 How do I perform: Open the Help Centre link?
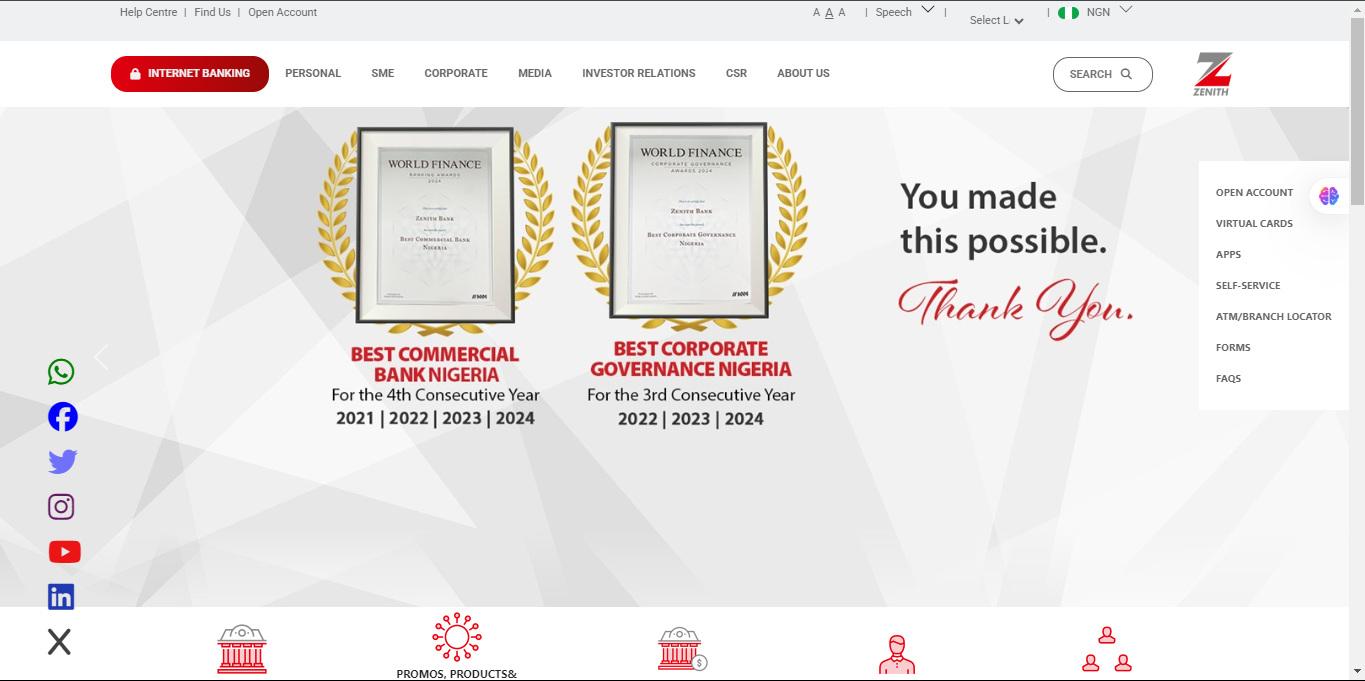[148, 12]
